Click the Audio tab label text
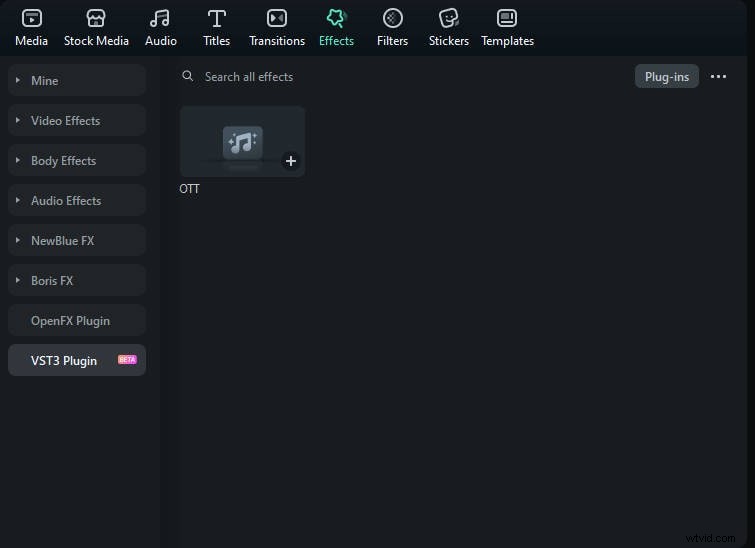755x548 pixels. click(161, 41)
